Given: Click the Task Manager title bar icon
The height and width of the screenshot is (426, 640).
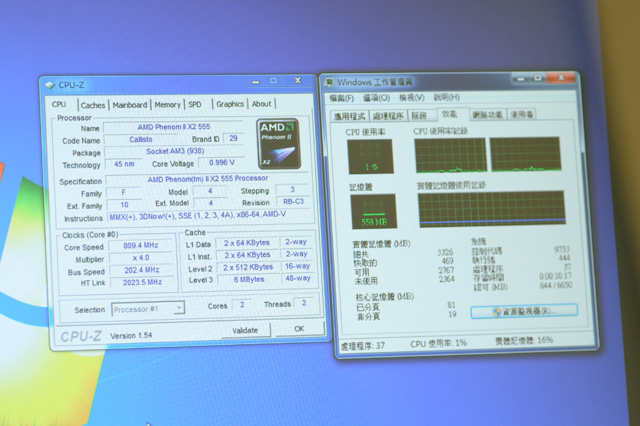Looking at the screenshot, I should [x=329, y=82].
